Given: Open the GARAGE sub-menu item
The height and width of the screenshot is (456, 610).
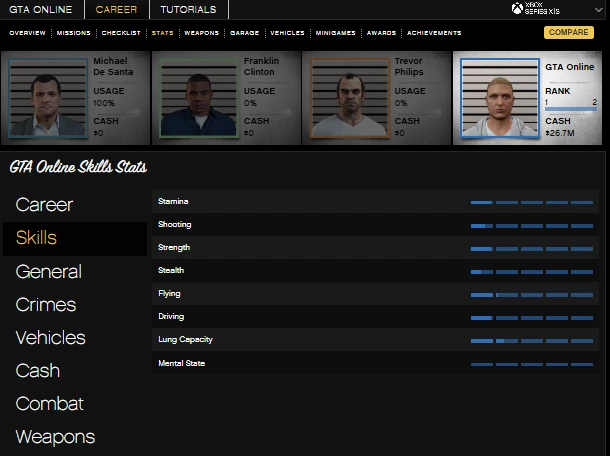Looking at the screenshot, I should tap(244, 33).
